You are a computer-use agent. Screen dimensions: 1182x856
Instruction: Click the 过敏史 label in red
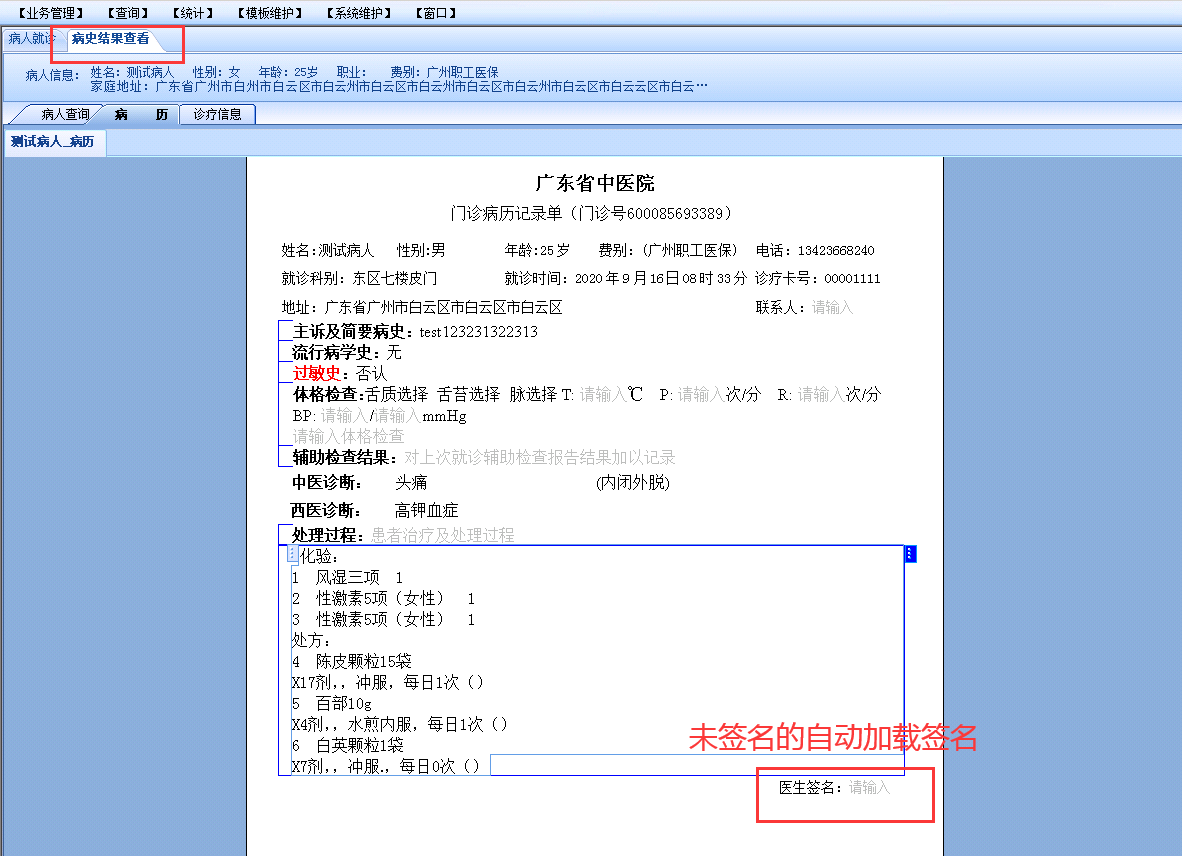pyautogui.click(x=317, y=373)
